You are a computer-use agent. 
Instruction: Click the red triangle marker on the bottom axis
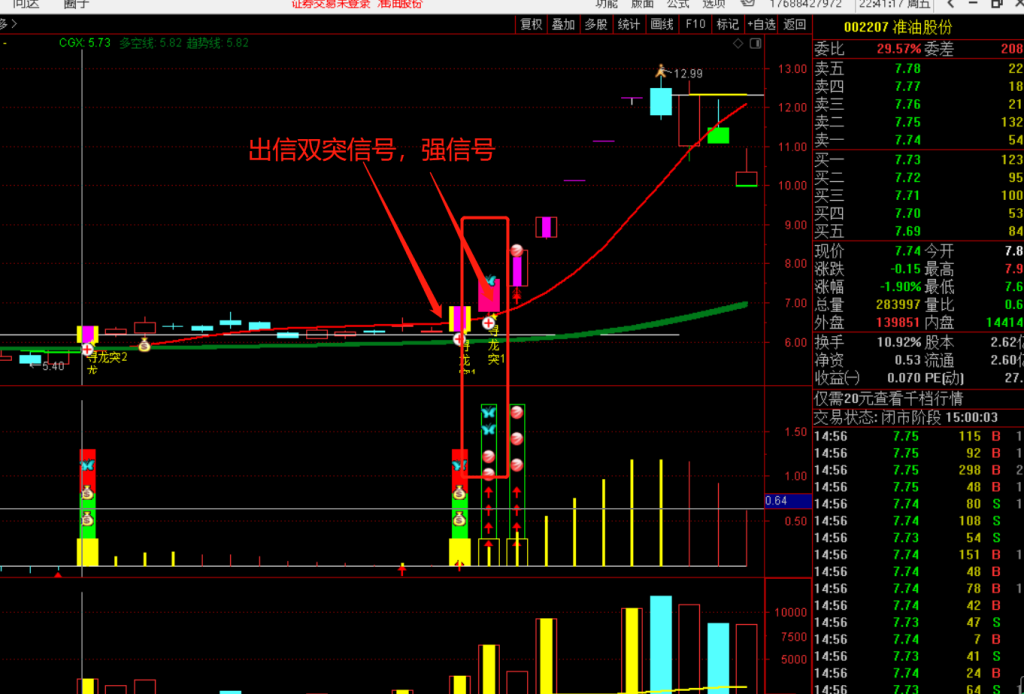pyautogui.click(x=57, y=575)
